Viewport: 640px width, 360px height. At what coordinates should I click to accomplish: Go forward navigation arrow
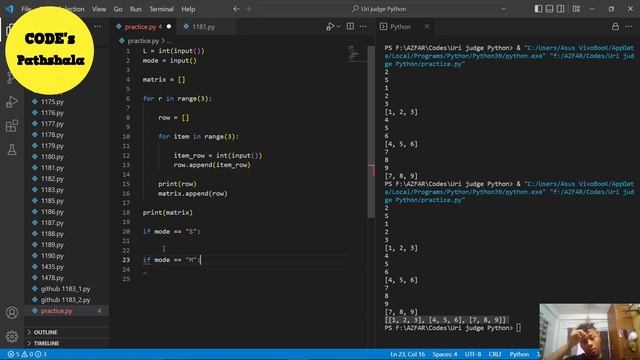click(x=248, y=9)
